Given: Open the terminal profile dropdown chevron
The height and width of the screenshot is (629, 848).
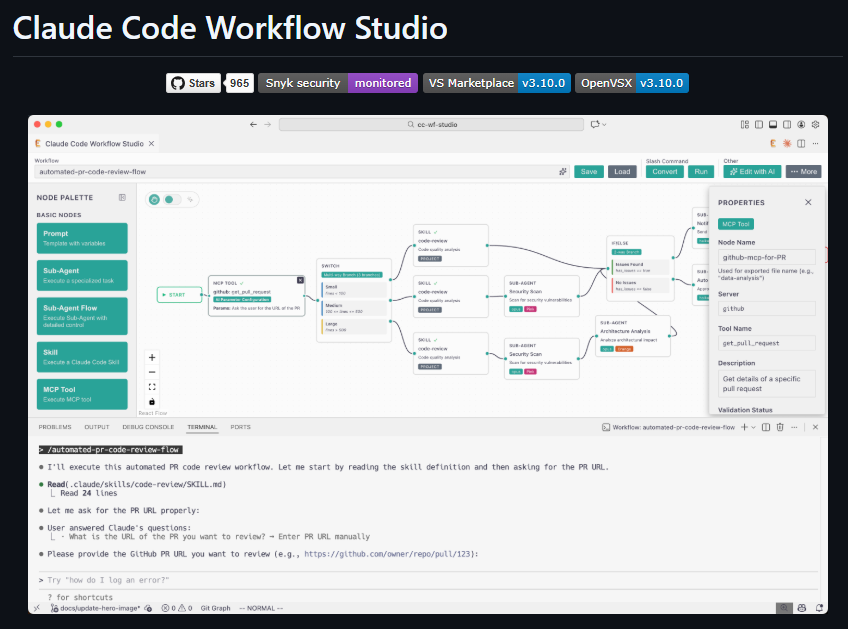Looking at the screenshot, I should 753,427.
